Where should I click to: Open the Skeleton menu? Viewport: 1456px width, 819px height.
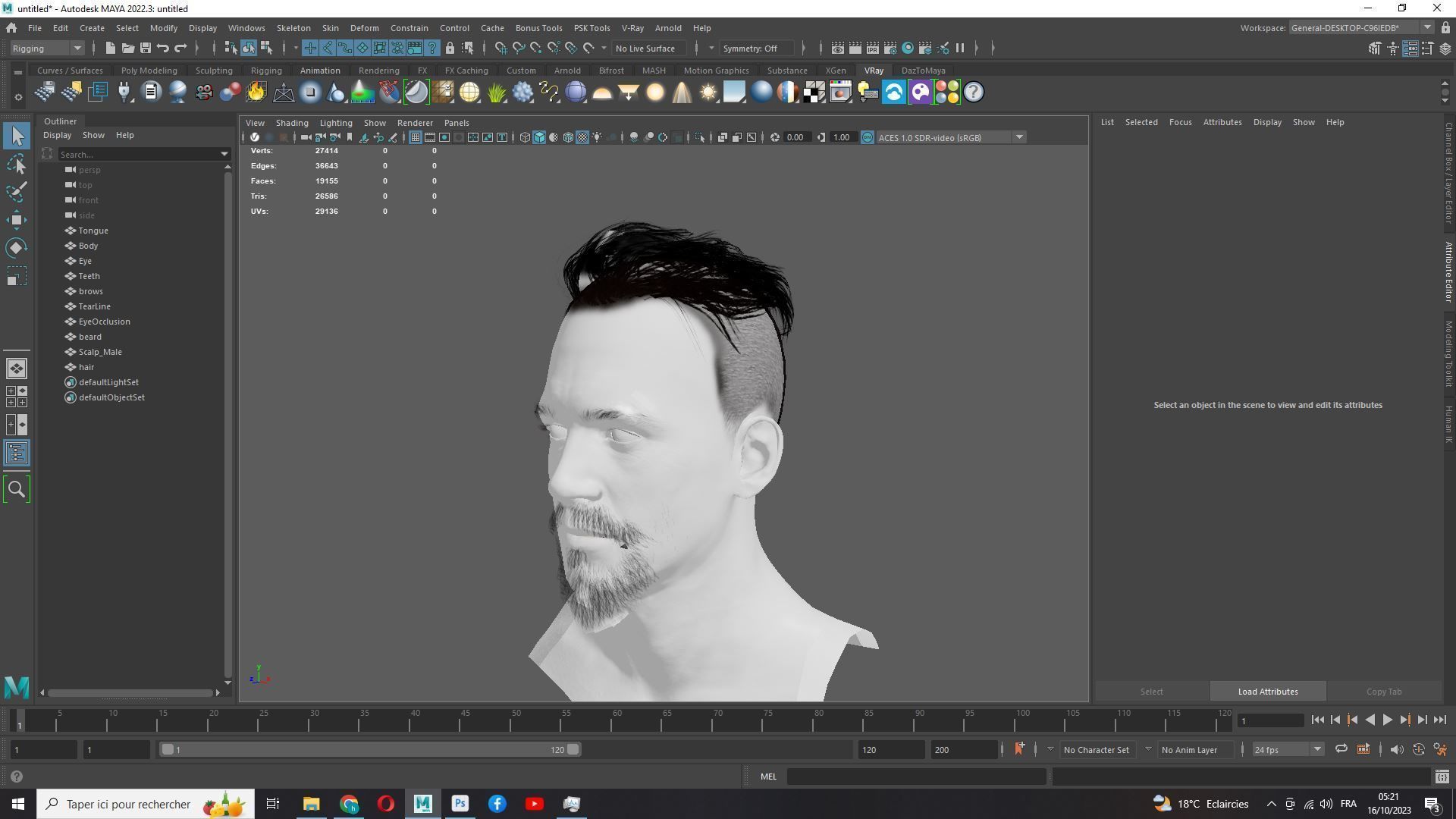[293, 28]
